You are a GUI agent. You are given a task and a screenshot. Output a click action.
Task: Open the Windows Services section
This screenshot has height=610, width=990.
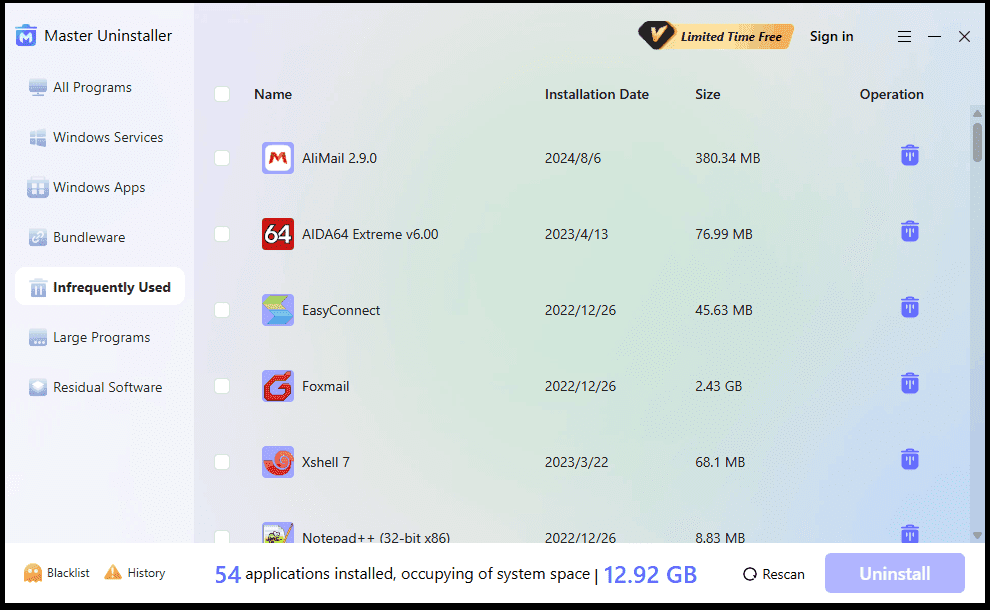tap(107, 137)
